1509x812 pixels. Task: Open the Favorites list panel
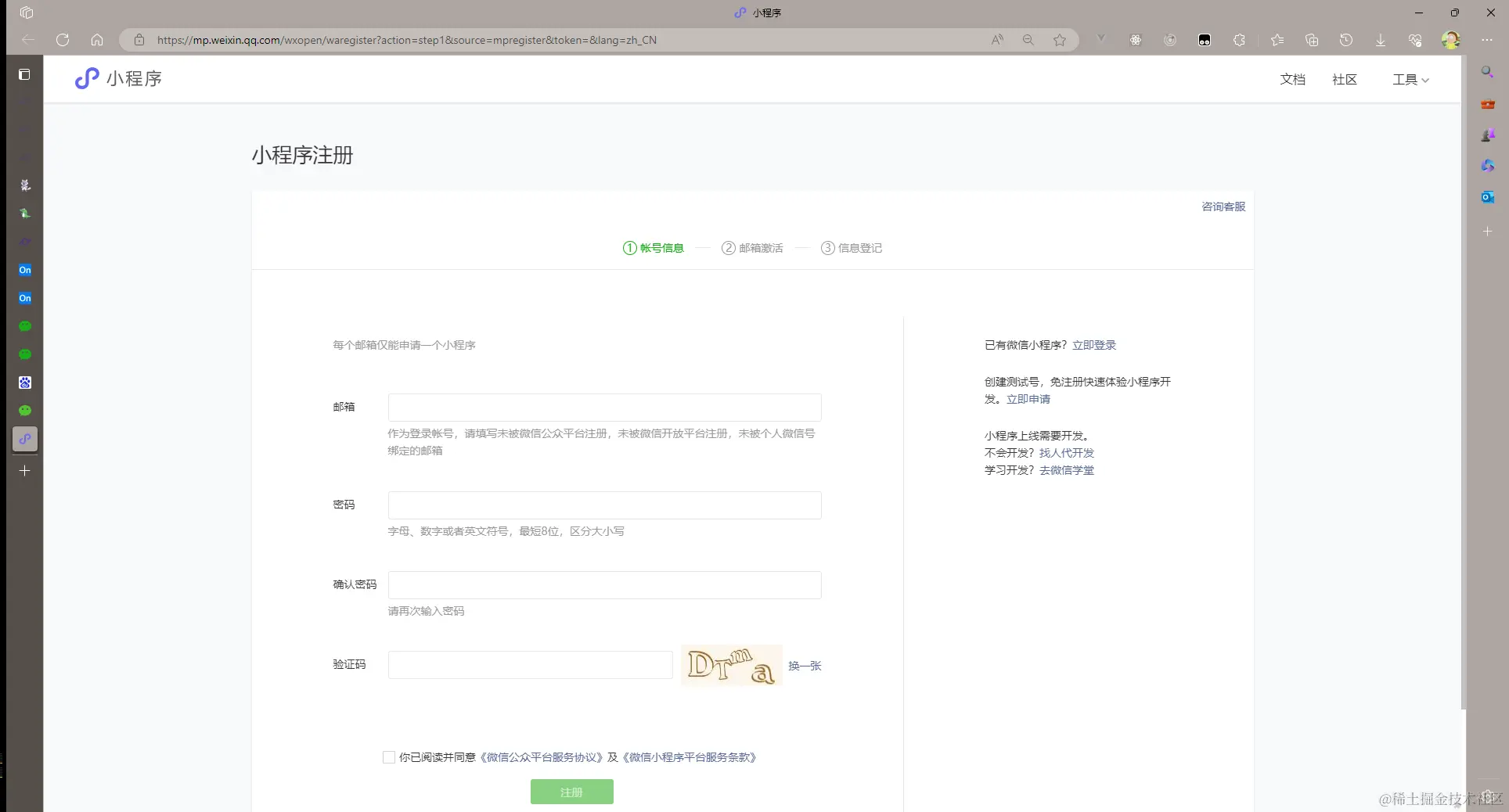point(1277,40)
